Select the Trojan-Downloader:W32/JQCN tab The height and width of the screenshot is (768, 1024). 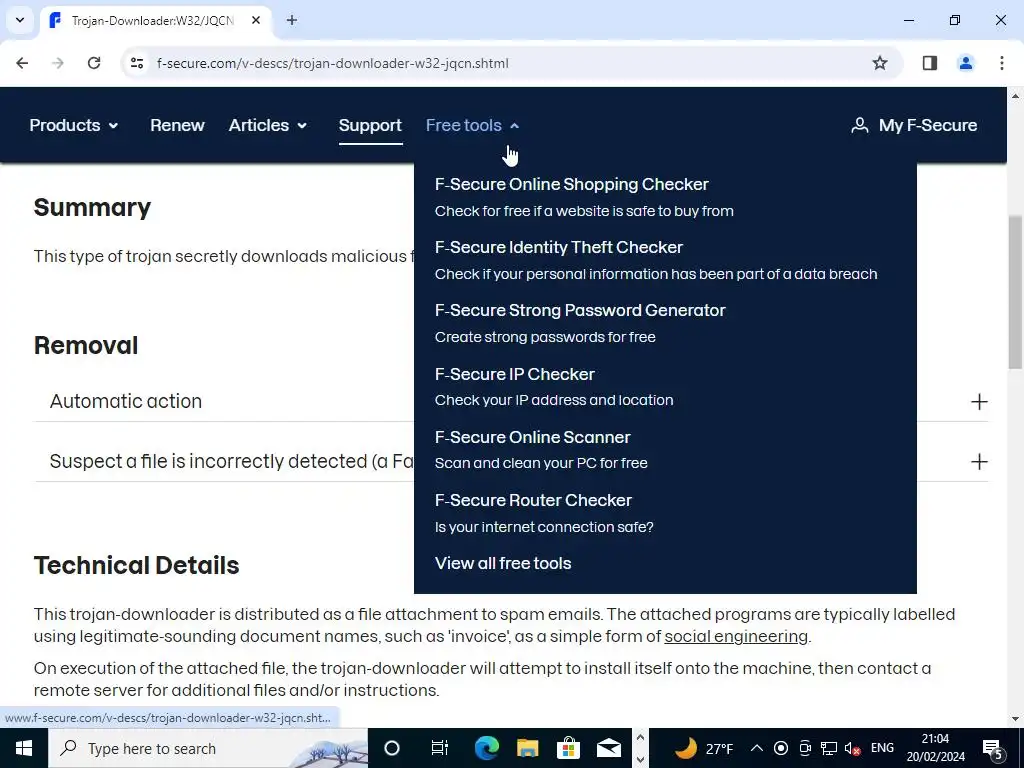point(155,20)
